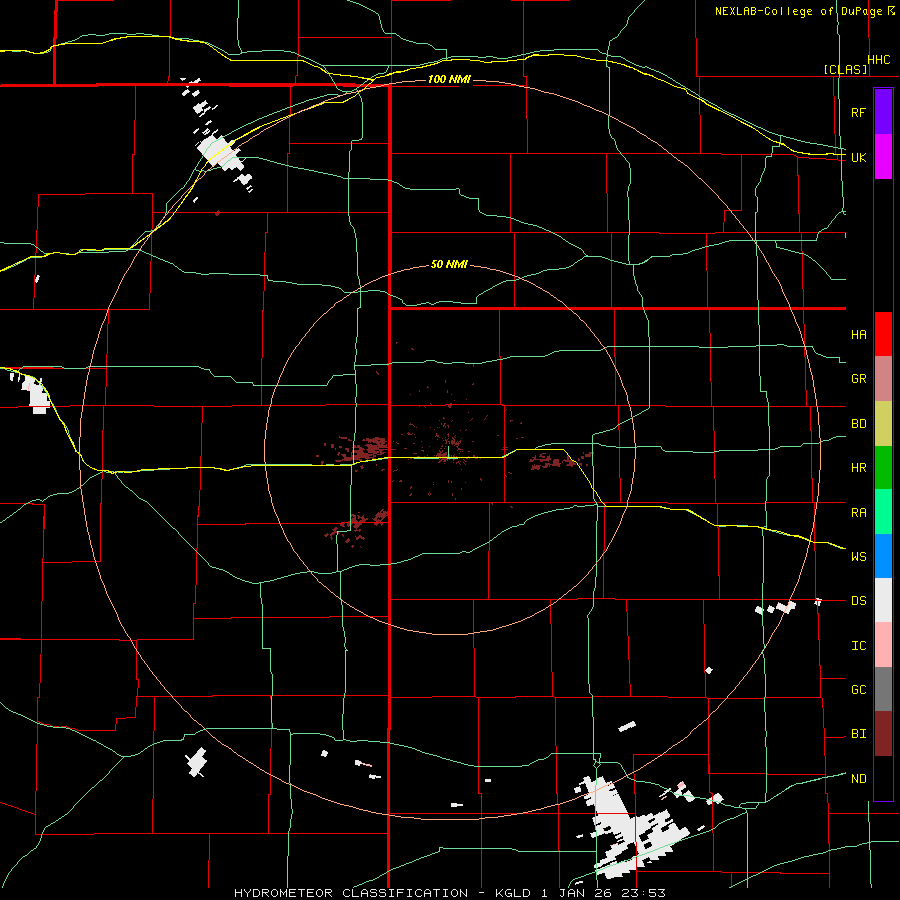Image resolution: width=900 pixels, height=900 pixels.
Task: Click the HA red legend swatch
Action: (x=883, y=334)
